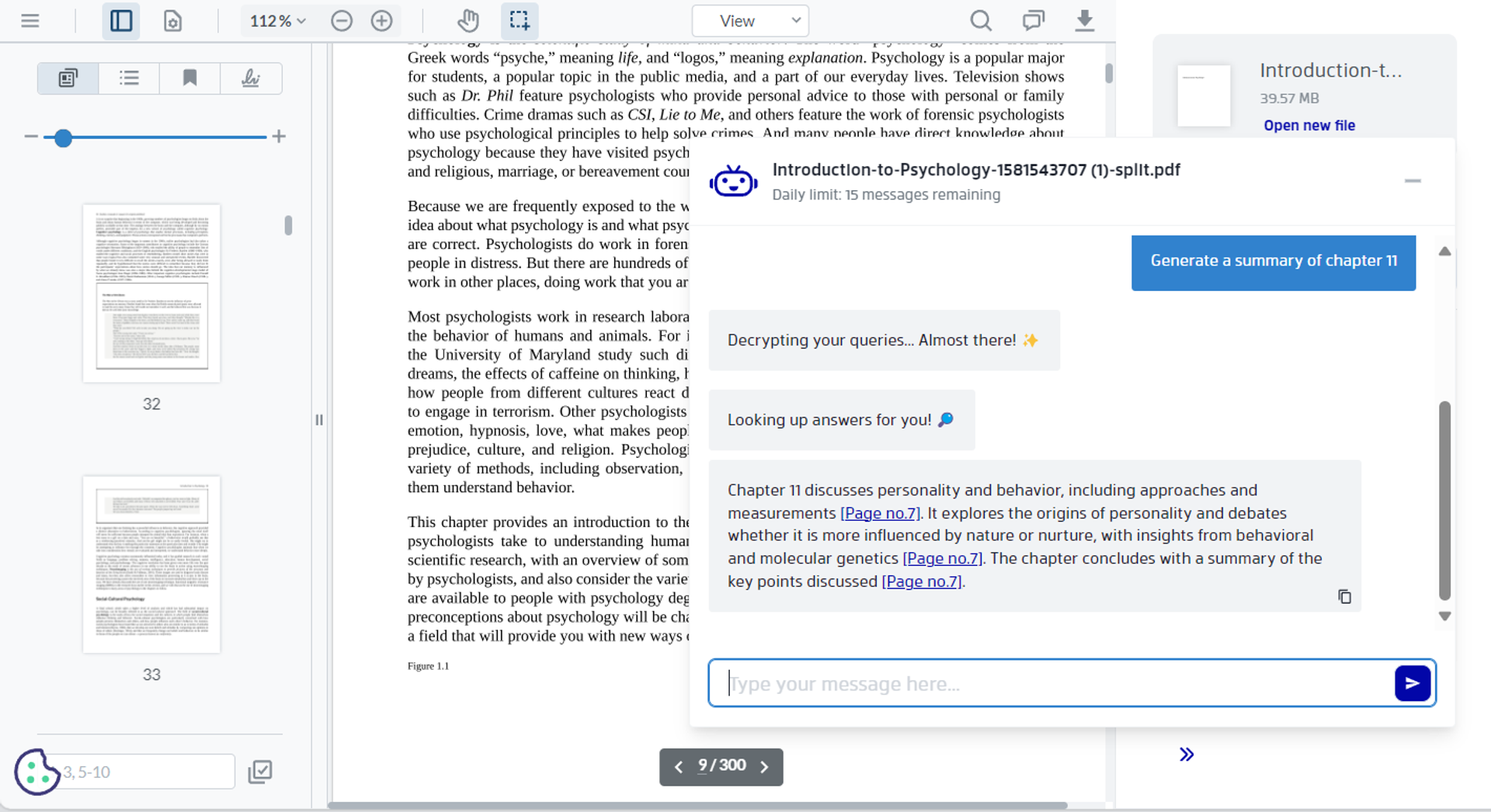Viewport: 1491px width, 812px height.
Task: Increase thumbnail size with plus
Action: (279, 137)
